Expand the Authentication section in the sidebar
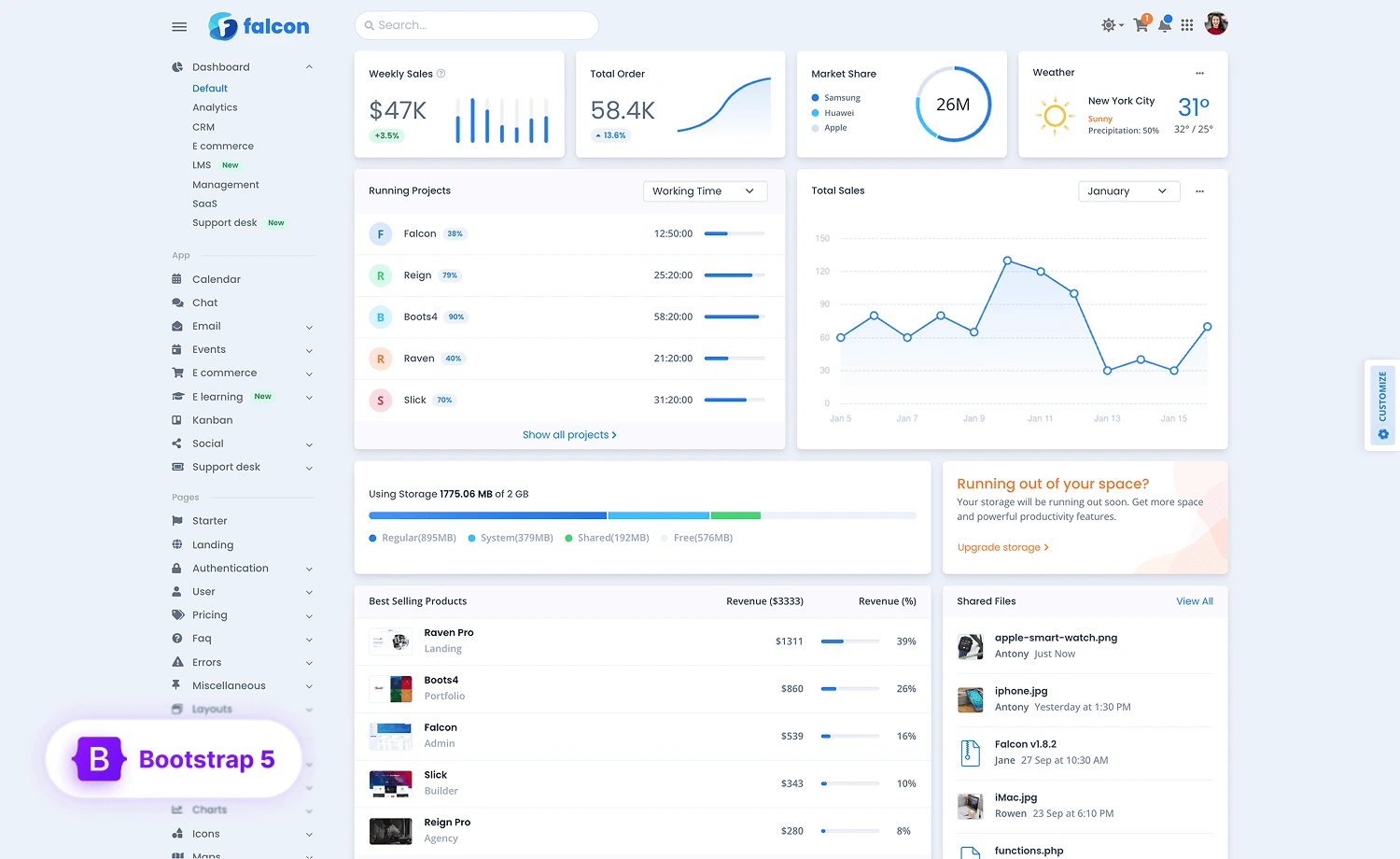 click(231, 568)
